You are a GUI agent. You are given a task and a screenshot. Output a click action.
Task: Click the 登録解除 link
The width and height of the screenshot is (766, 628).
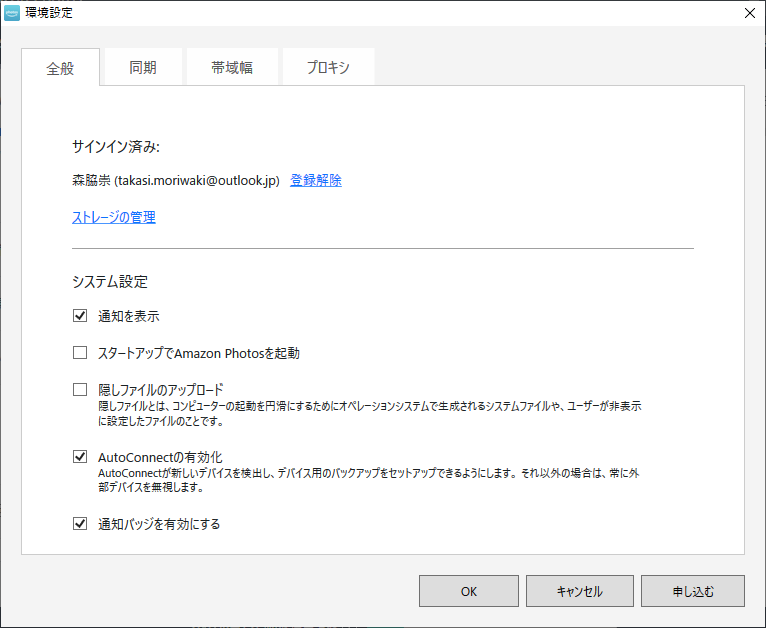tap(316, 180)
